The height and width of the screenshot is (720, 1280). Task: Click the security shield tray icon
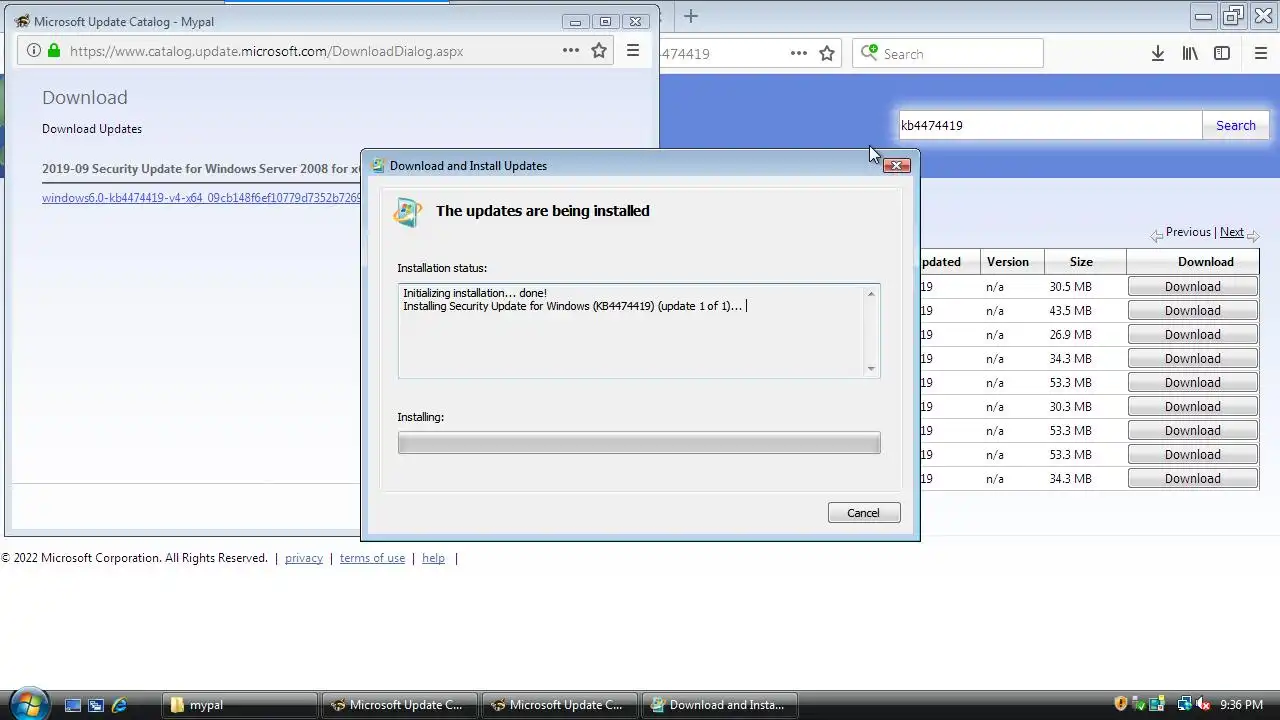[1121, 704]
